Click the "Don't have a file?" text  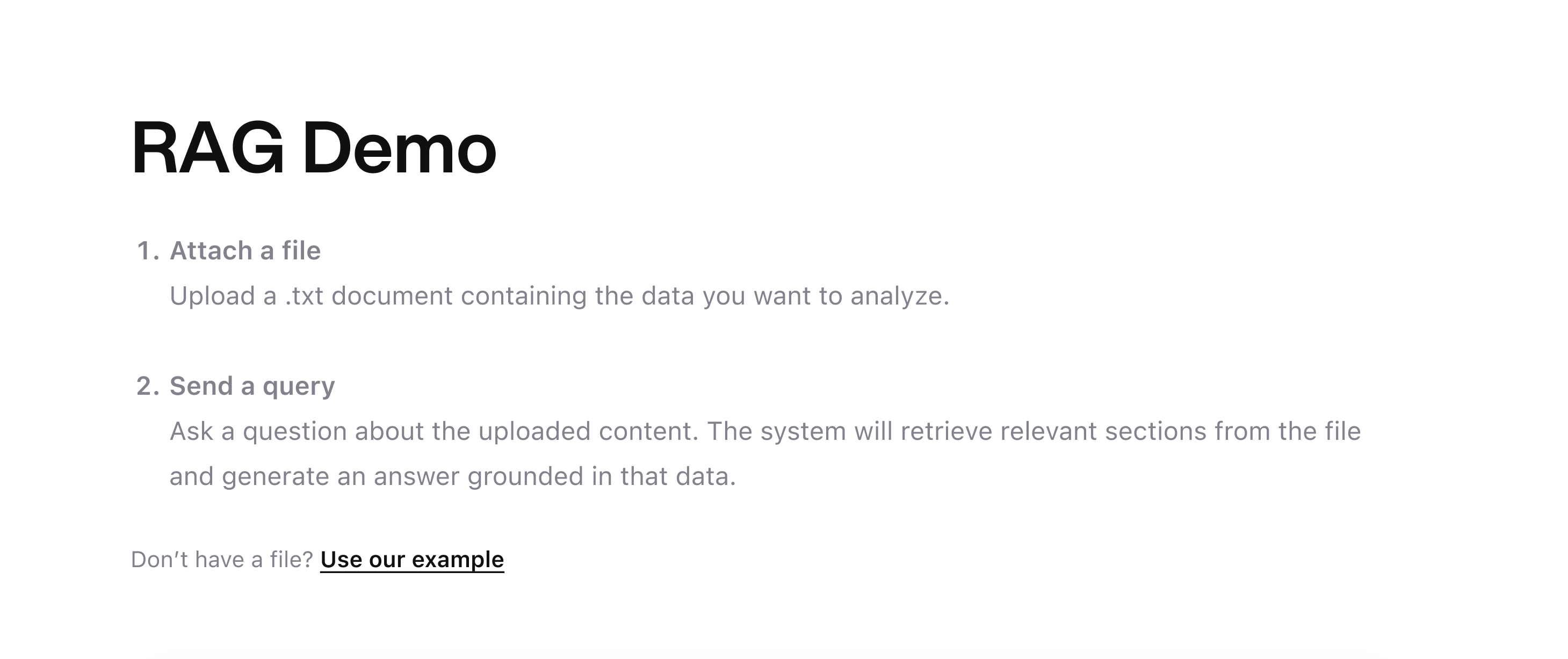221,559
